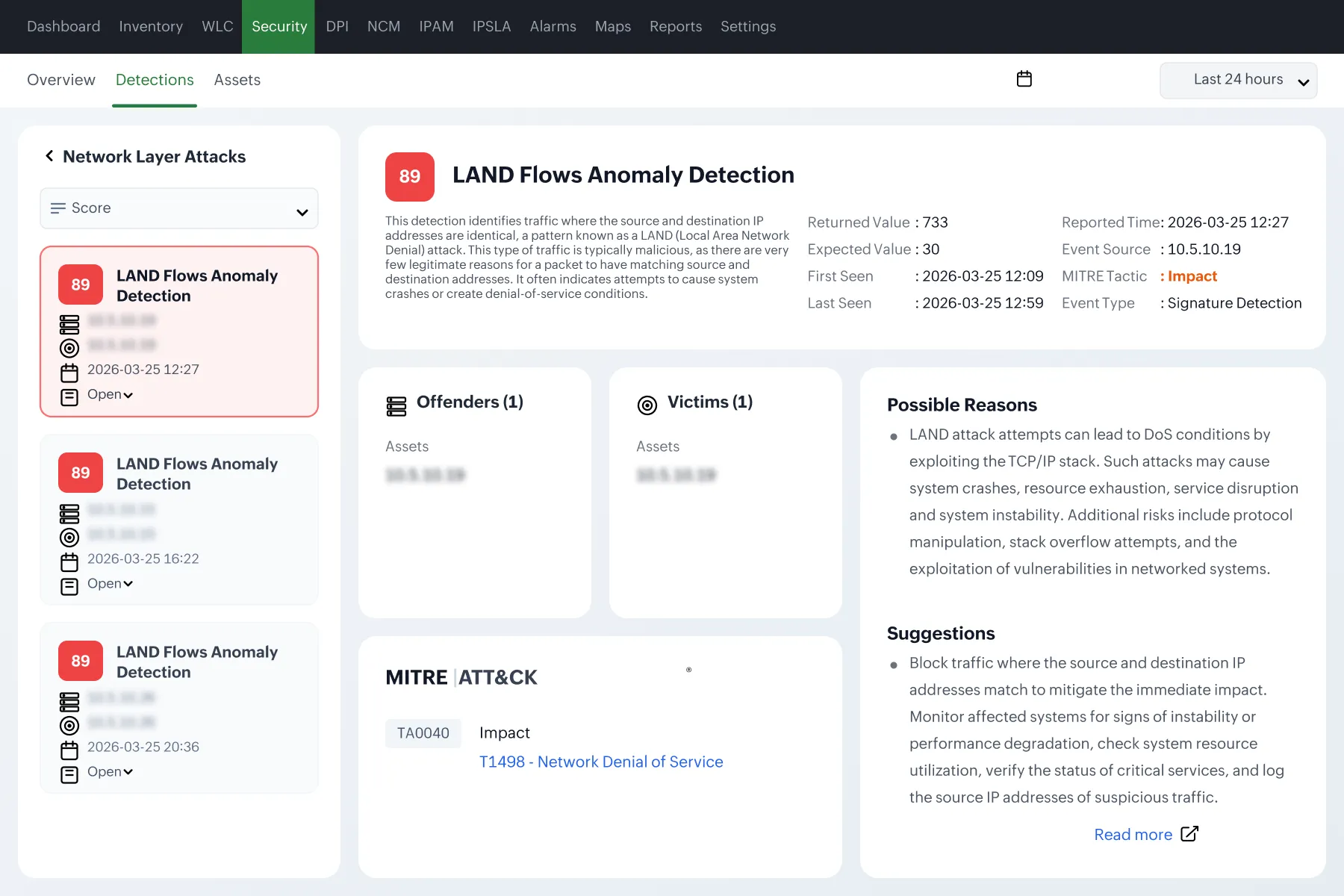Click the 89 score badge on the 16:22 card
This screenshot has width=1344, height=896.
(81, 473)
